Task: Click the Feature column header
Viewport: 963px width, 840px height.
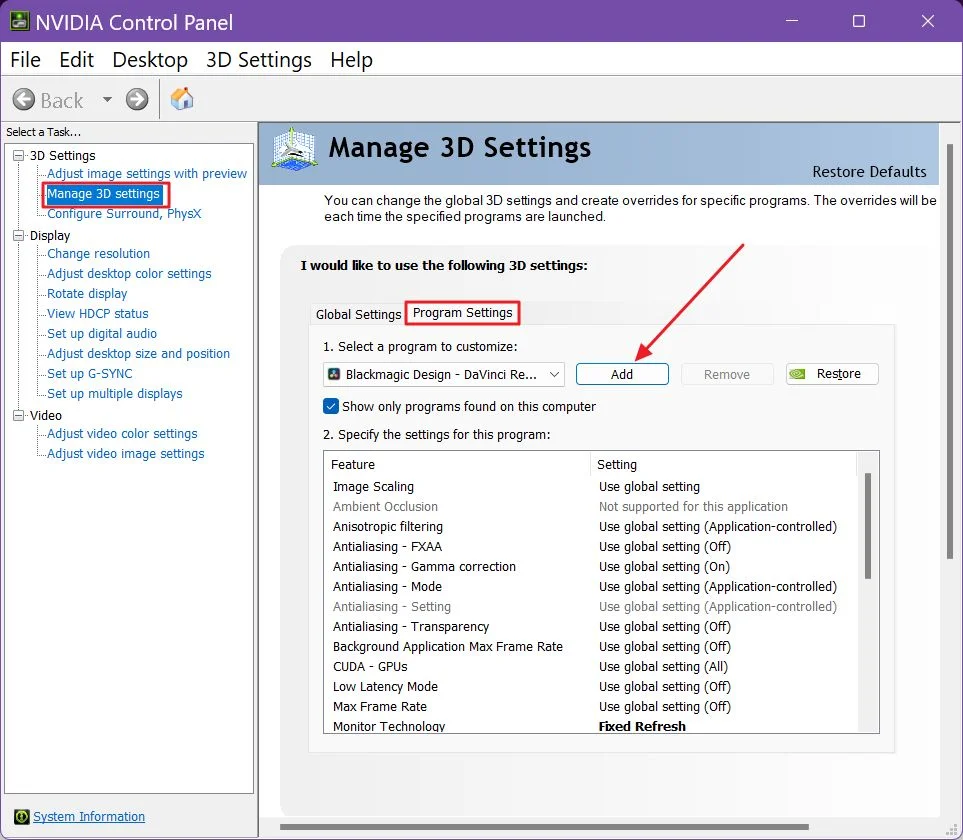Action: 457,464
